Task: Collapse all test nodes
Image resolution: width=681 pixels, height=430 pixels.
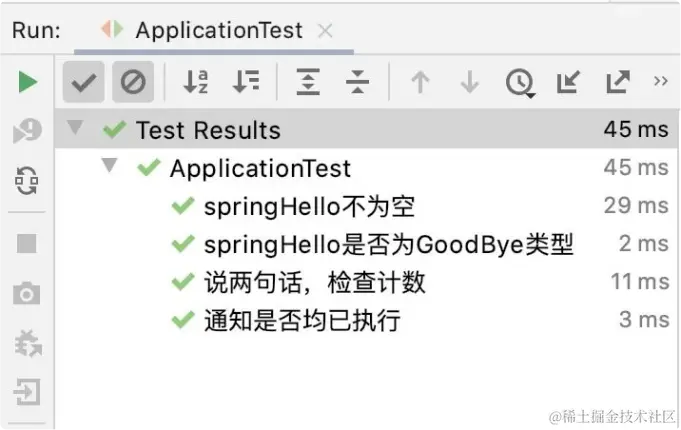Action: (x=357, y=83)
